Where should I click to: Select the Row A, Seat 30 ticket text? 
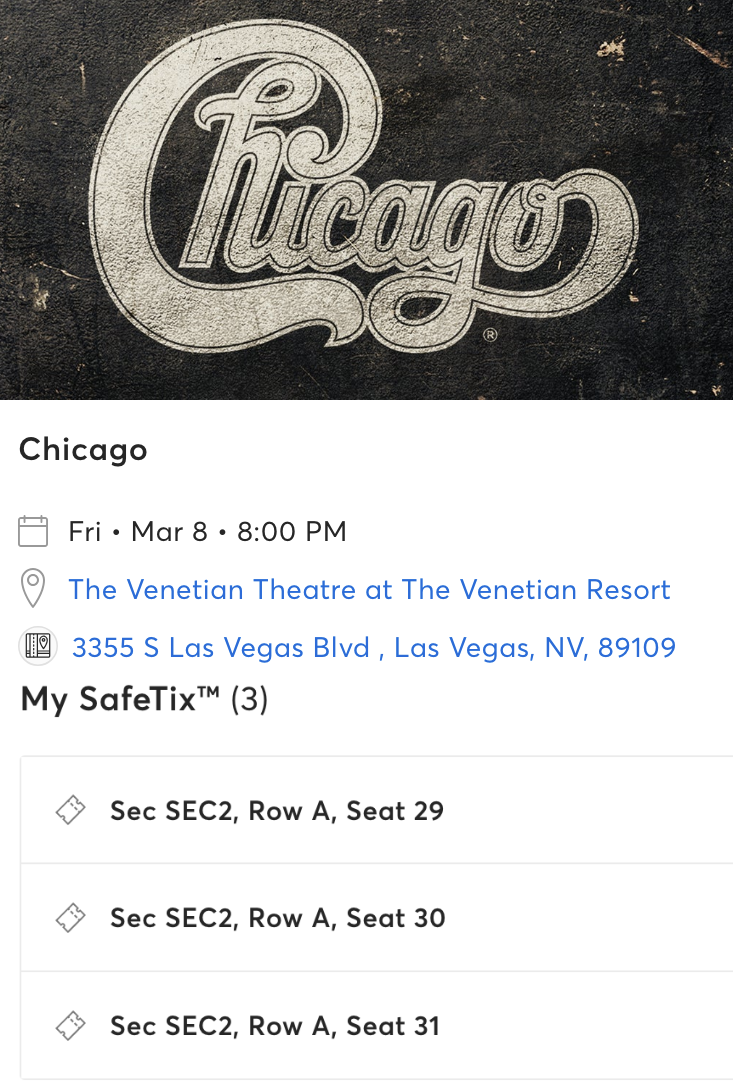(278, 918)
